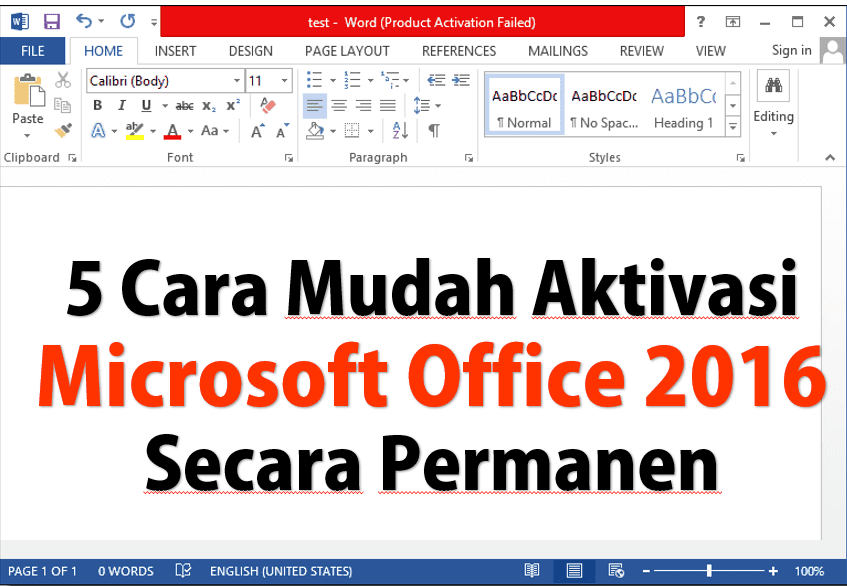
Task: Increase indent icon
Action: [x=461, y=80]
